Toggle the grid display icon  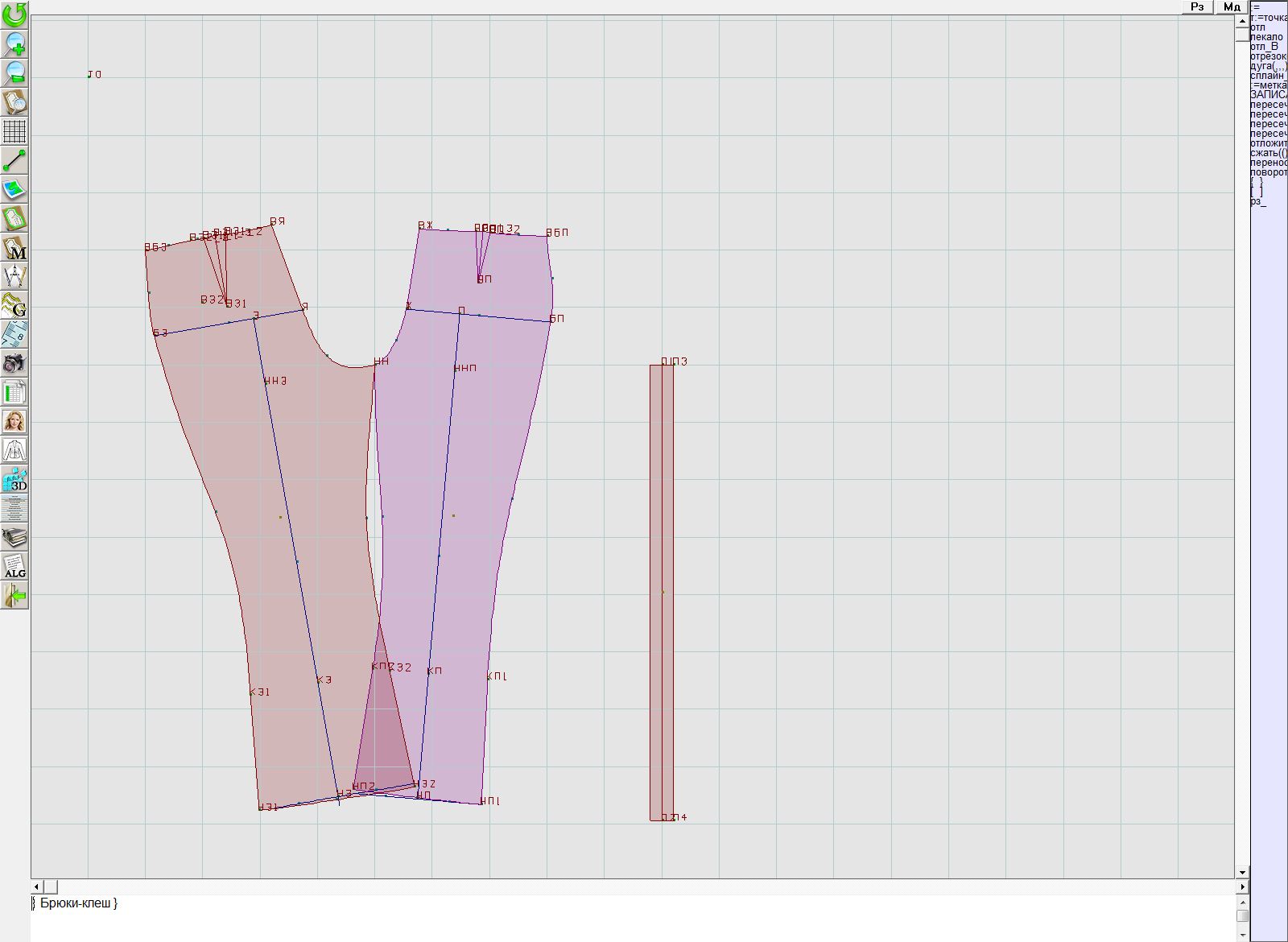(14, 130)
